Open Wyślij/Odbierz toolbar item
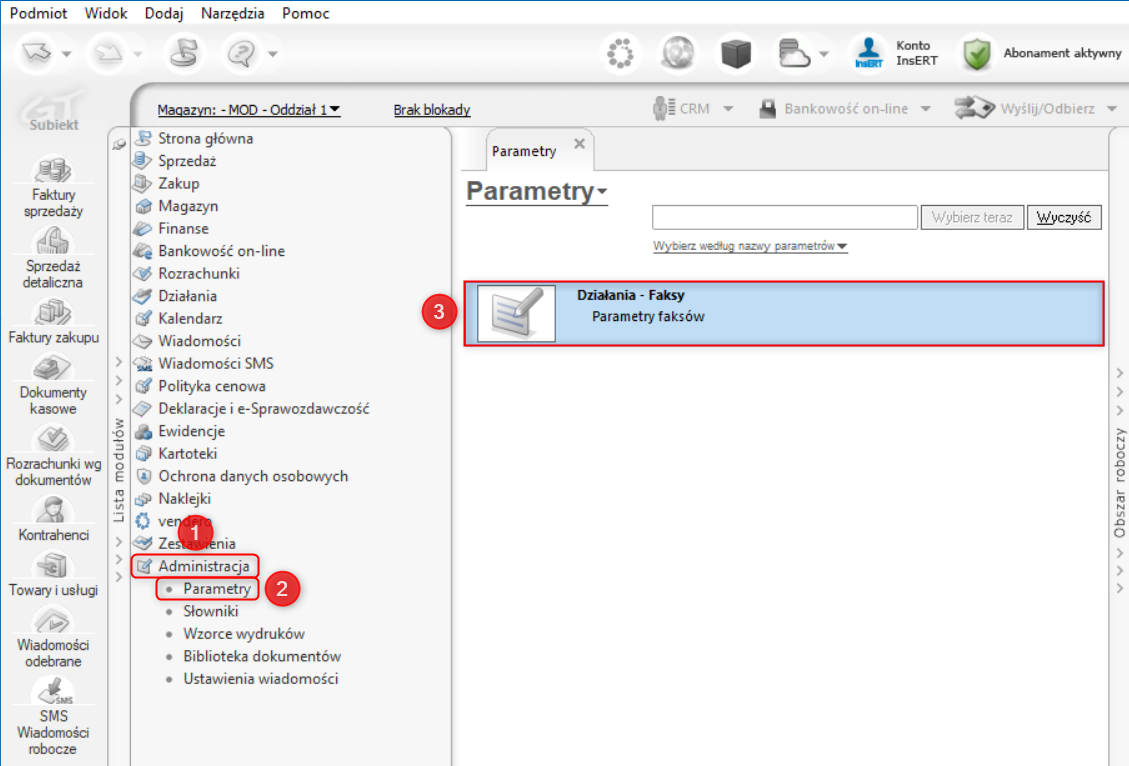 pos(1025,109)
